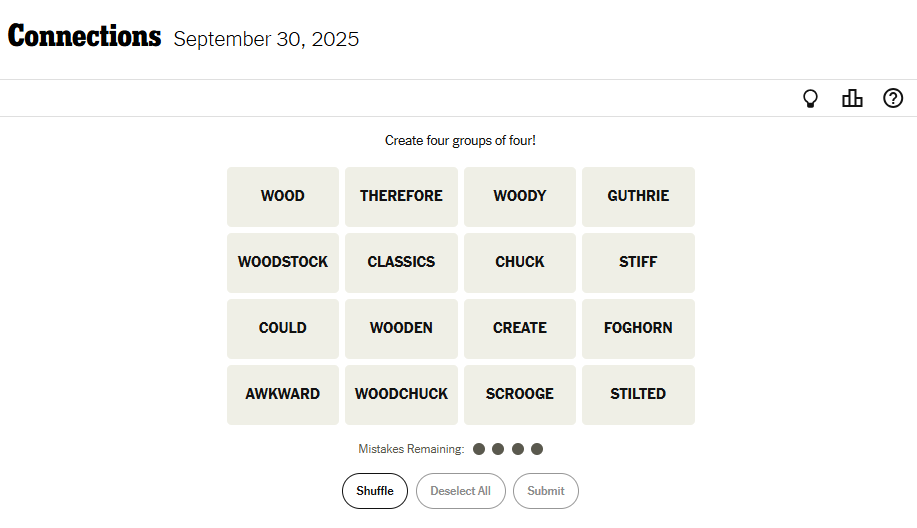
Task: Choose the CLASSICS tile
Action: (x=401, y=263)
